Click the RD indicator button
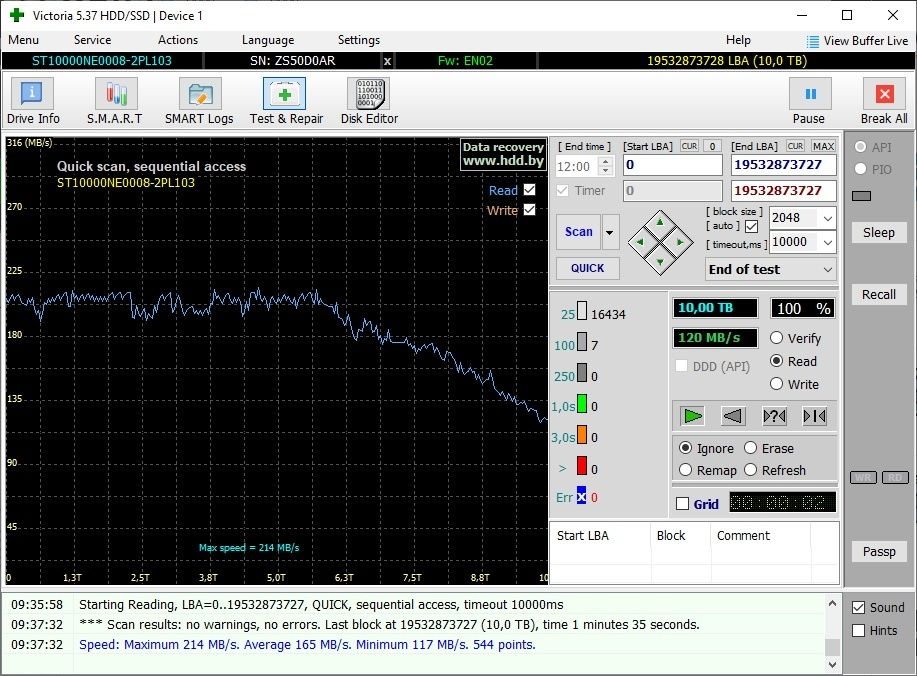917x676 pixels. pos(895,478)
